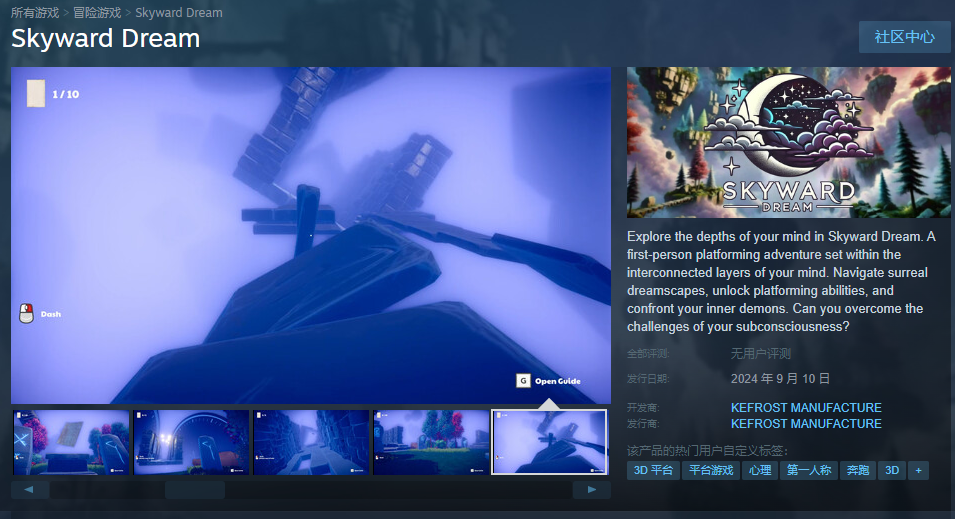Click the 3D 平台 tag
Viewport: 955px width, 519px height.
point(653,470)
